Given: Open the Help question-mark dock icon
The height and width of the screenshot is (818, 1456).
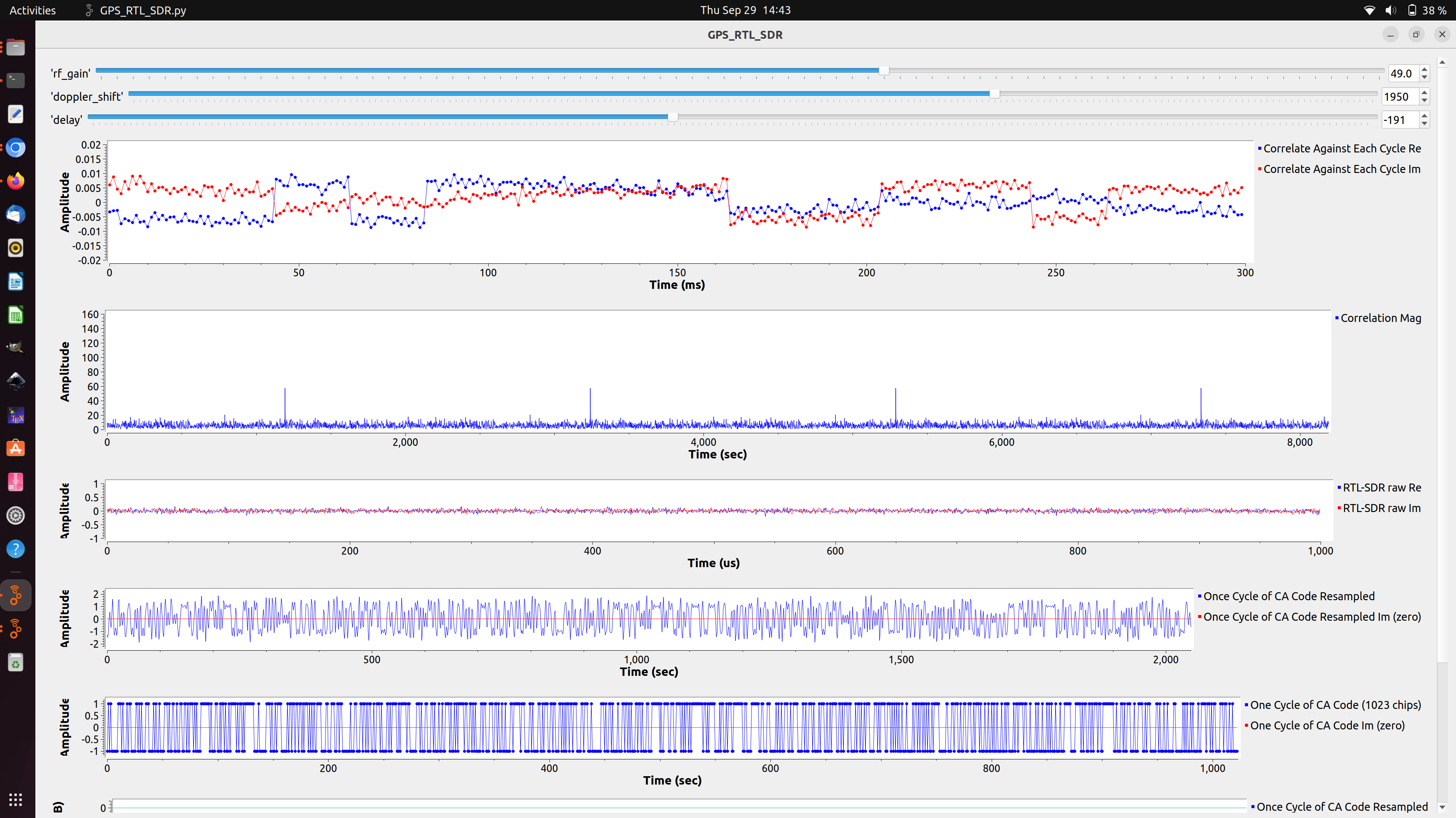Looking at the screenshot, I should tap(16, 549).
